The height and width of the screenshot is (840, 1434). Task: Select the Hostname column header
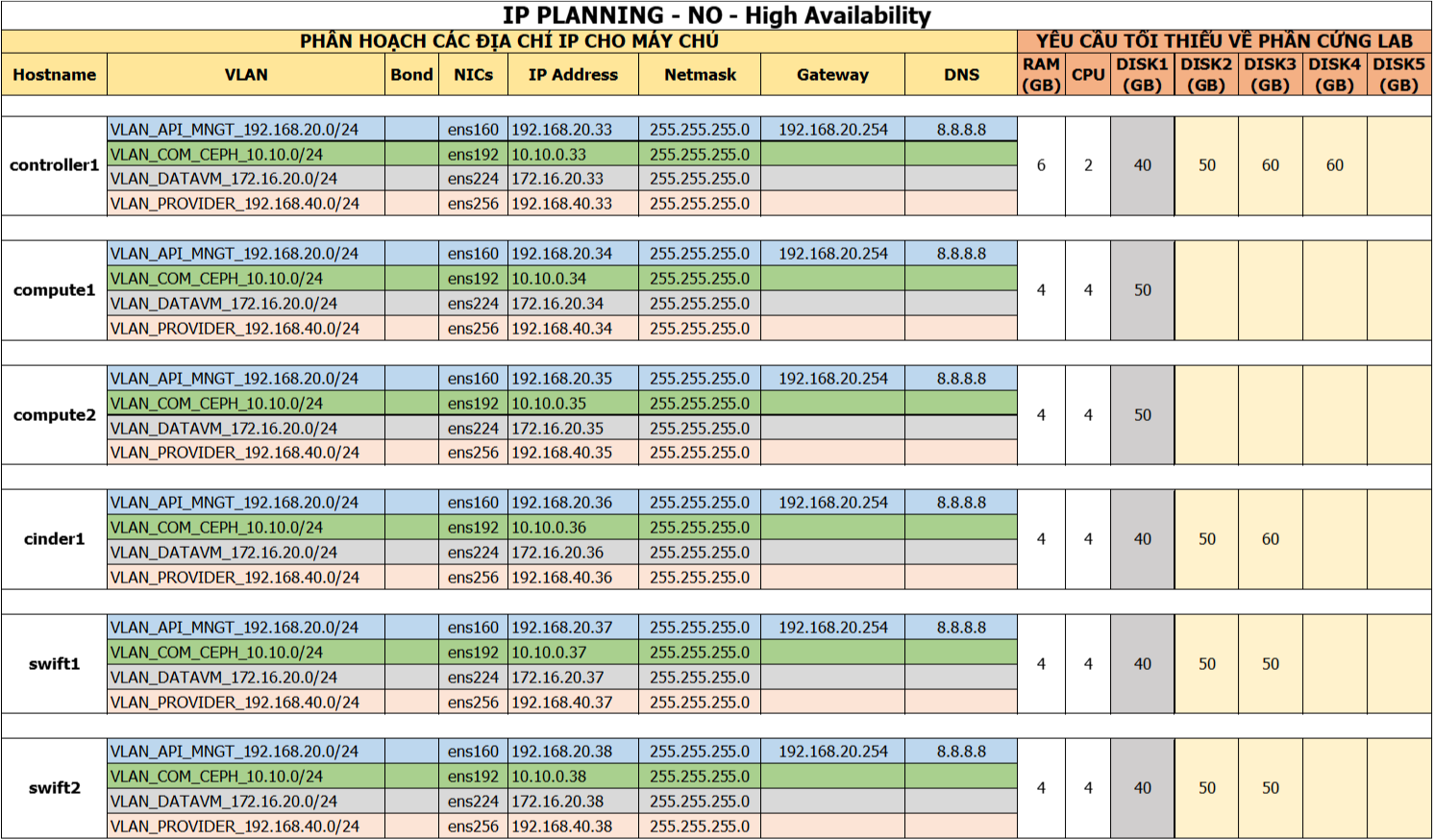[x=55, y=75]
